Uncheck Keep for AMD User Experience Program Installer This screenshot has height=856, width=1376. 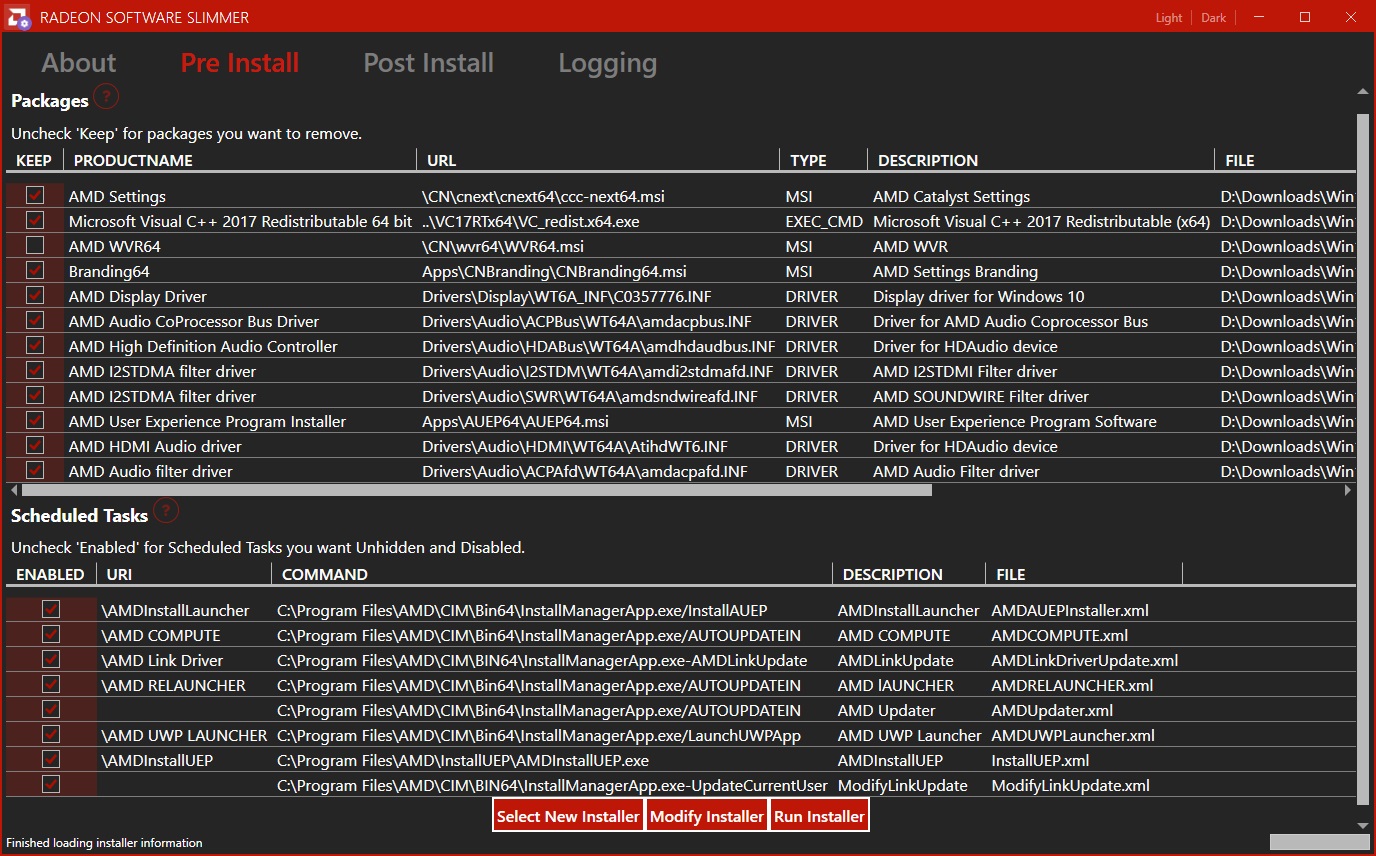coord(35,421)
